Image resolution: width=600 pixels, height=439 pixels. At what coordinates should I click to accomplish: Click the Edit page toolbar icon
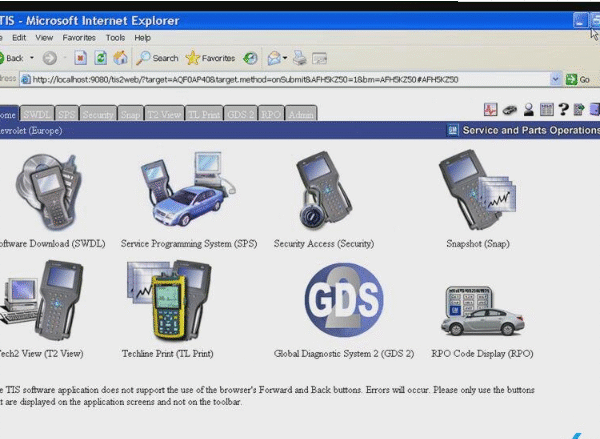[x=320, y=58]
